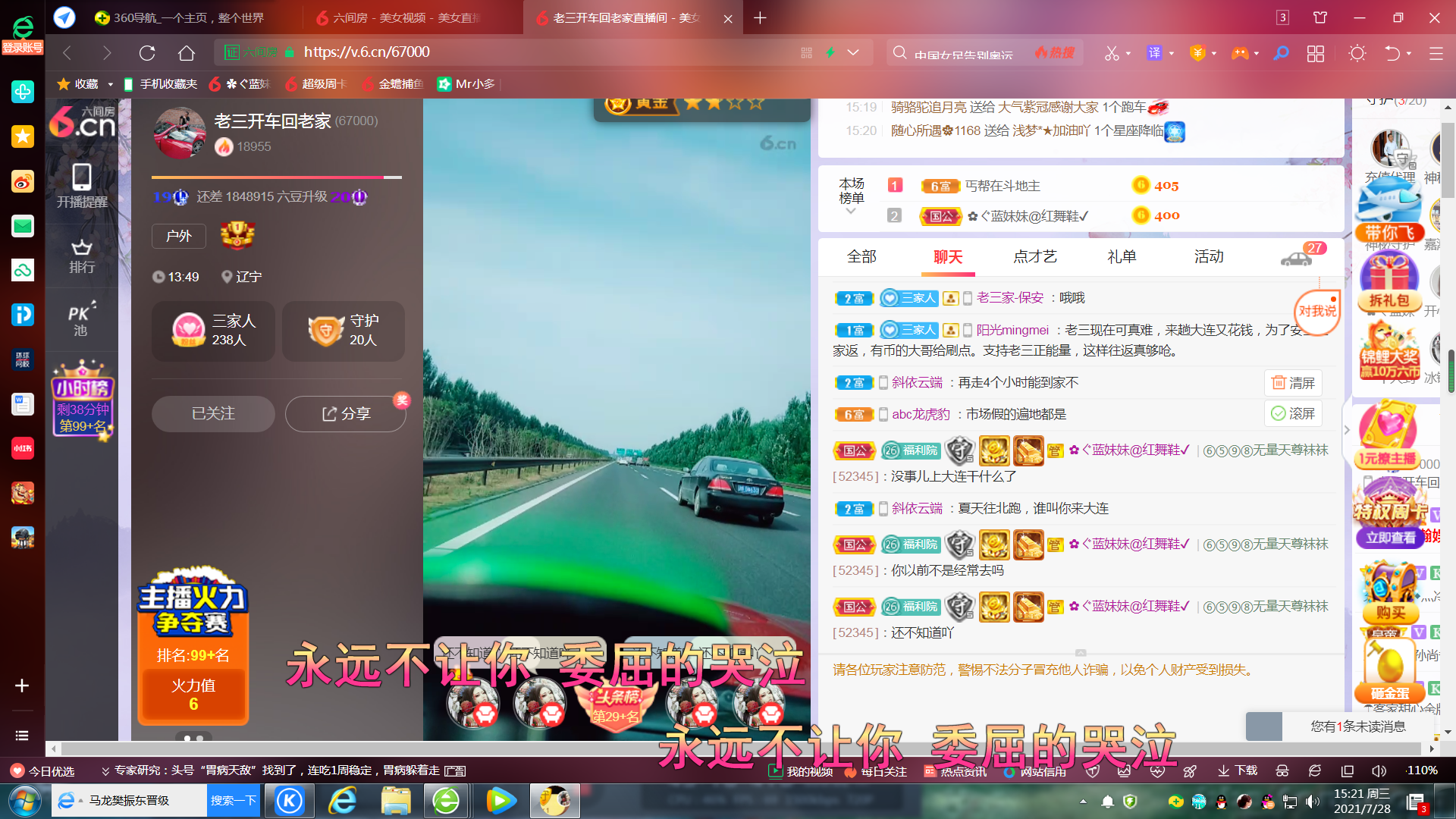Expand the 今日优选 news ticker chevron
The image size is (1456, 819).
105,771
